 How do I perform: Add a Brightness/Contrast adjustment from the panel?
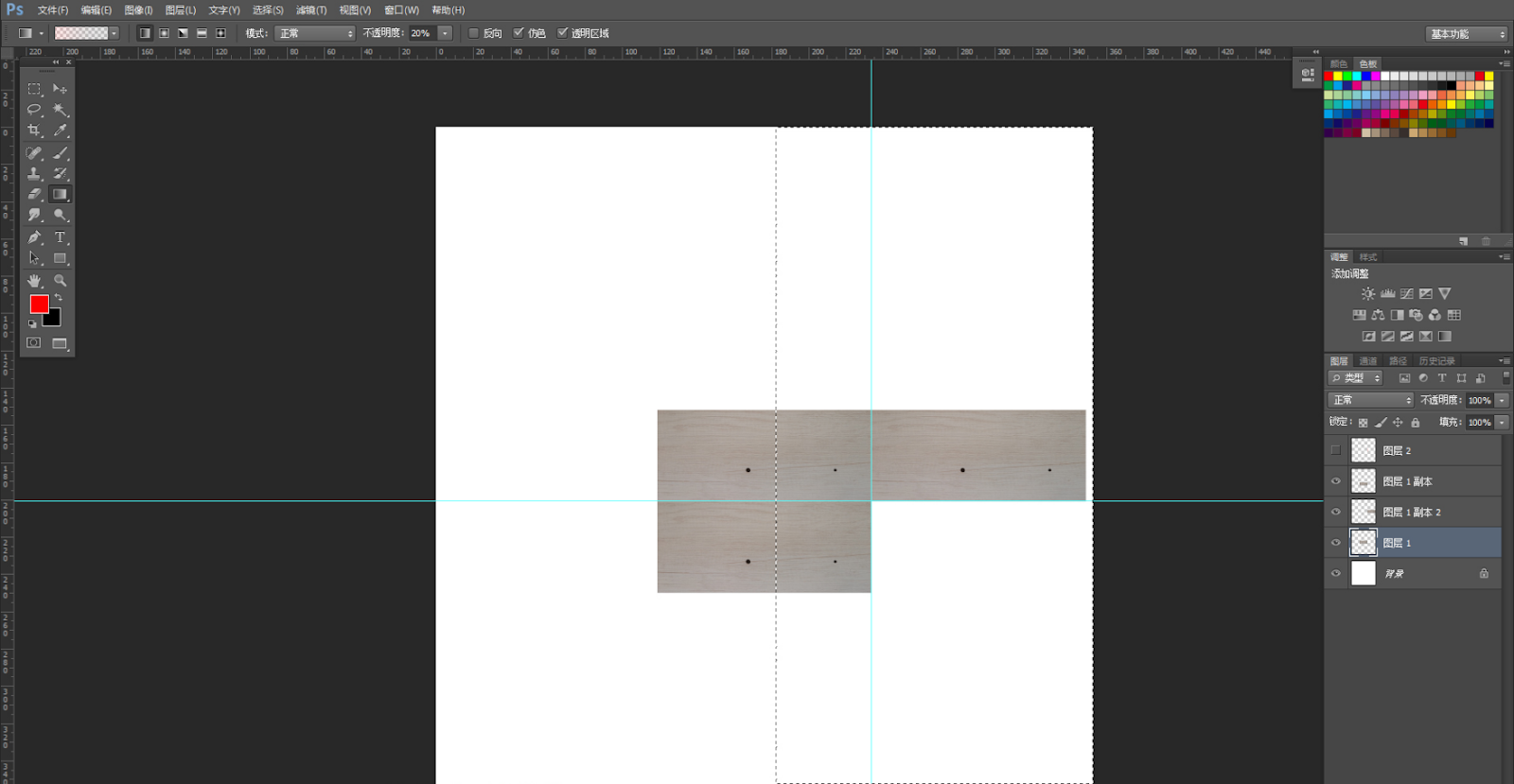click(1368, 294)
